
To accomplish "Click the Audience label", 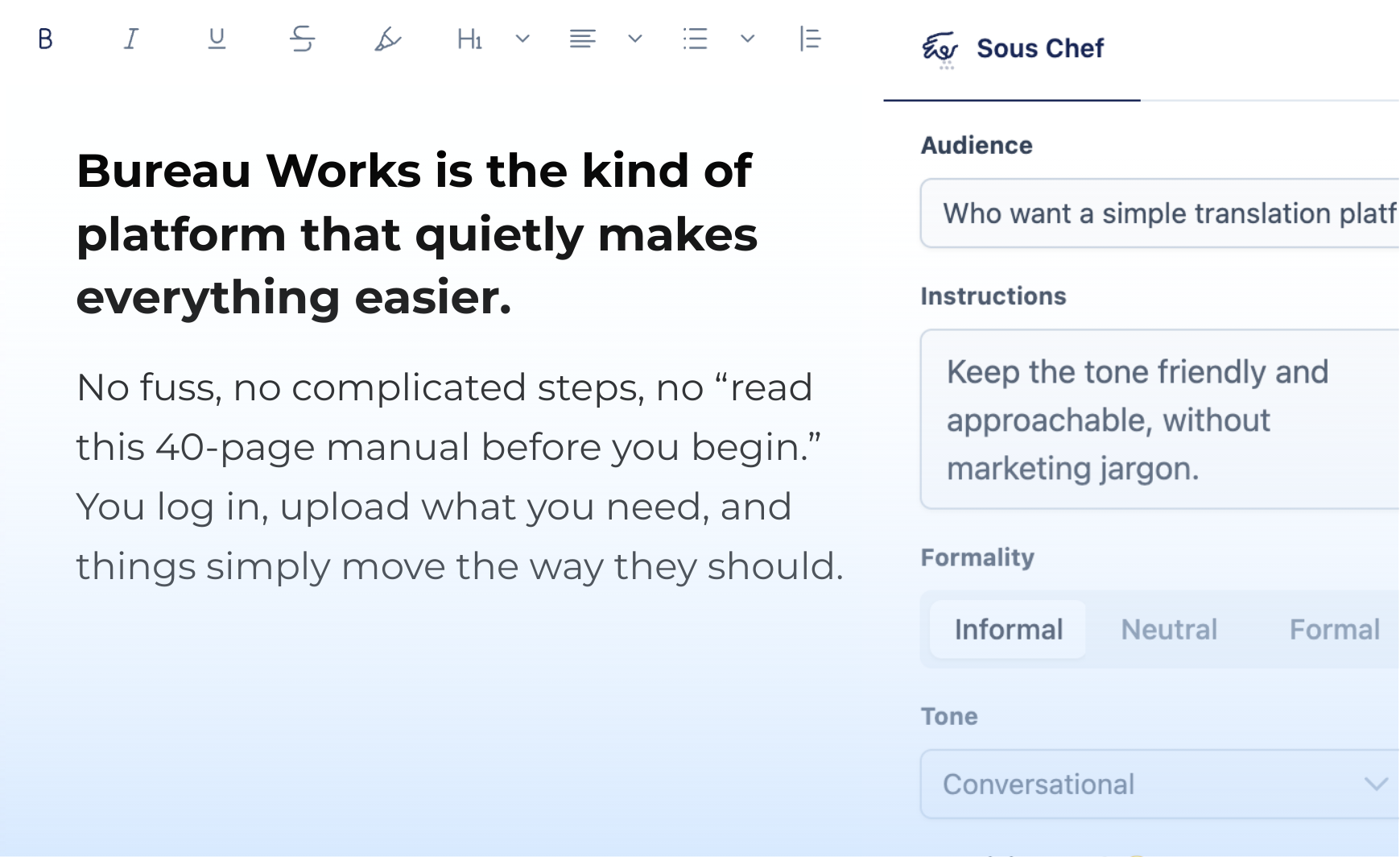I will (977, 145).
